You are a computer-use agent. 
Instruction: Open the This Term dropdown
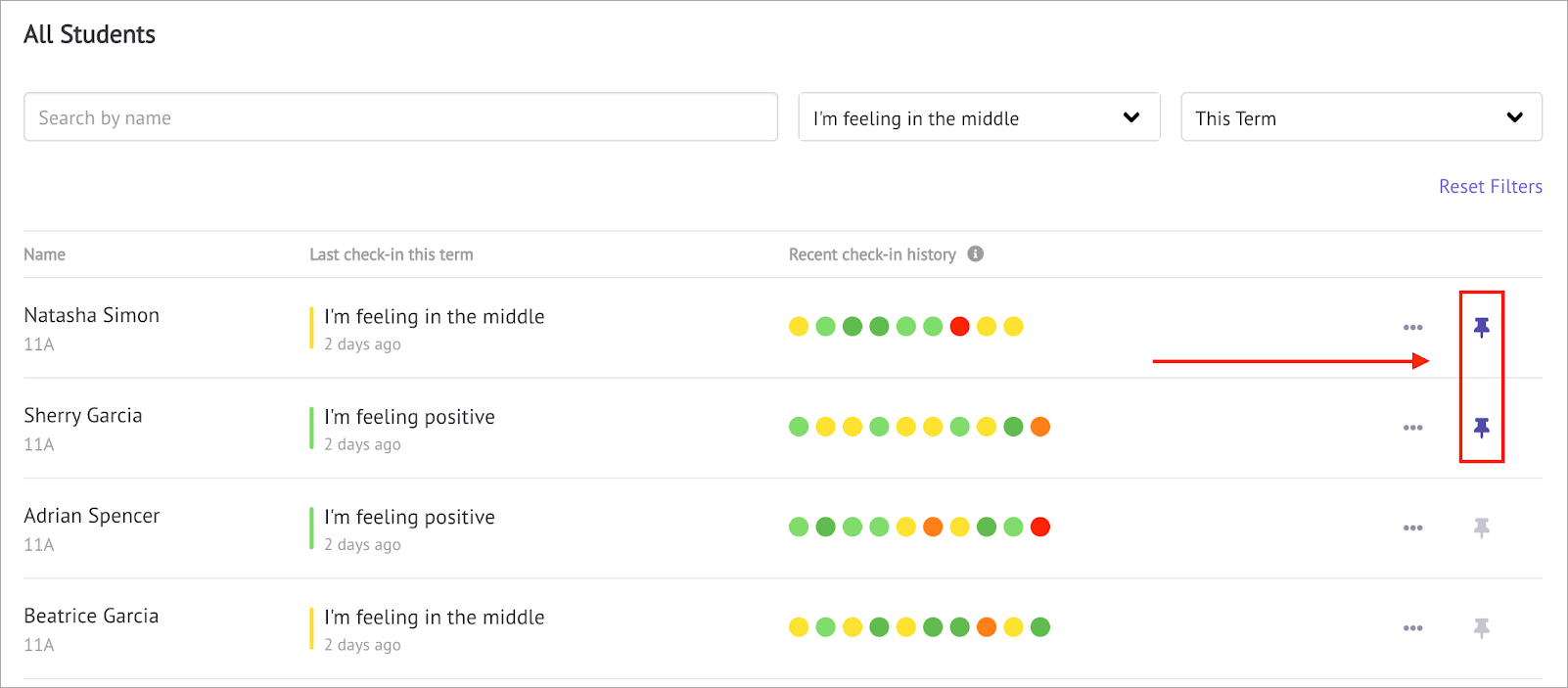[x=1361, y=117]
